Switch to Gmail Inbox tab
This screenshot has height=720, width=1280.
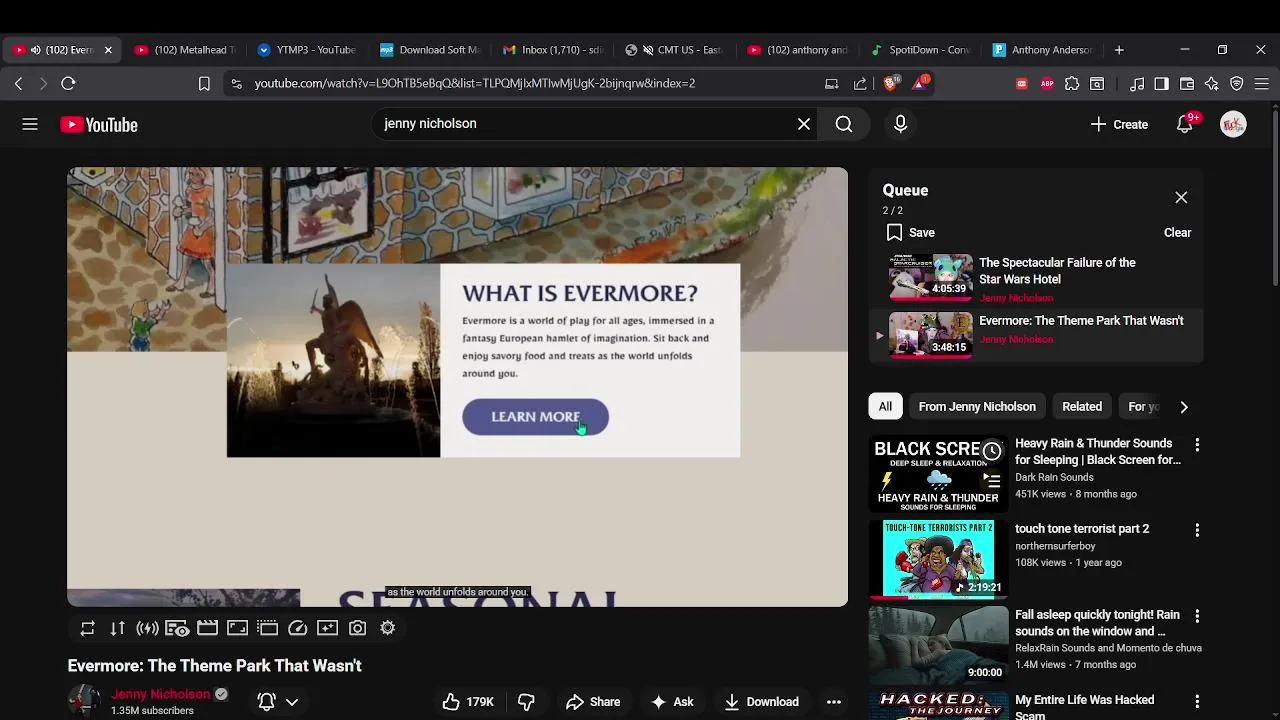click(553, 50)
